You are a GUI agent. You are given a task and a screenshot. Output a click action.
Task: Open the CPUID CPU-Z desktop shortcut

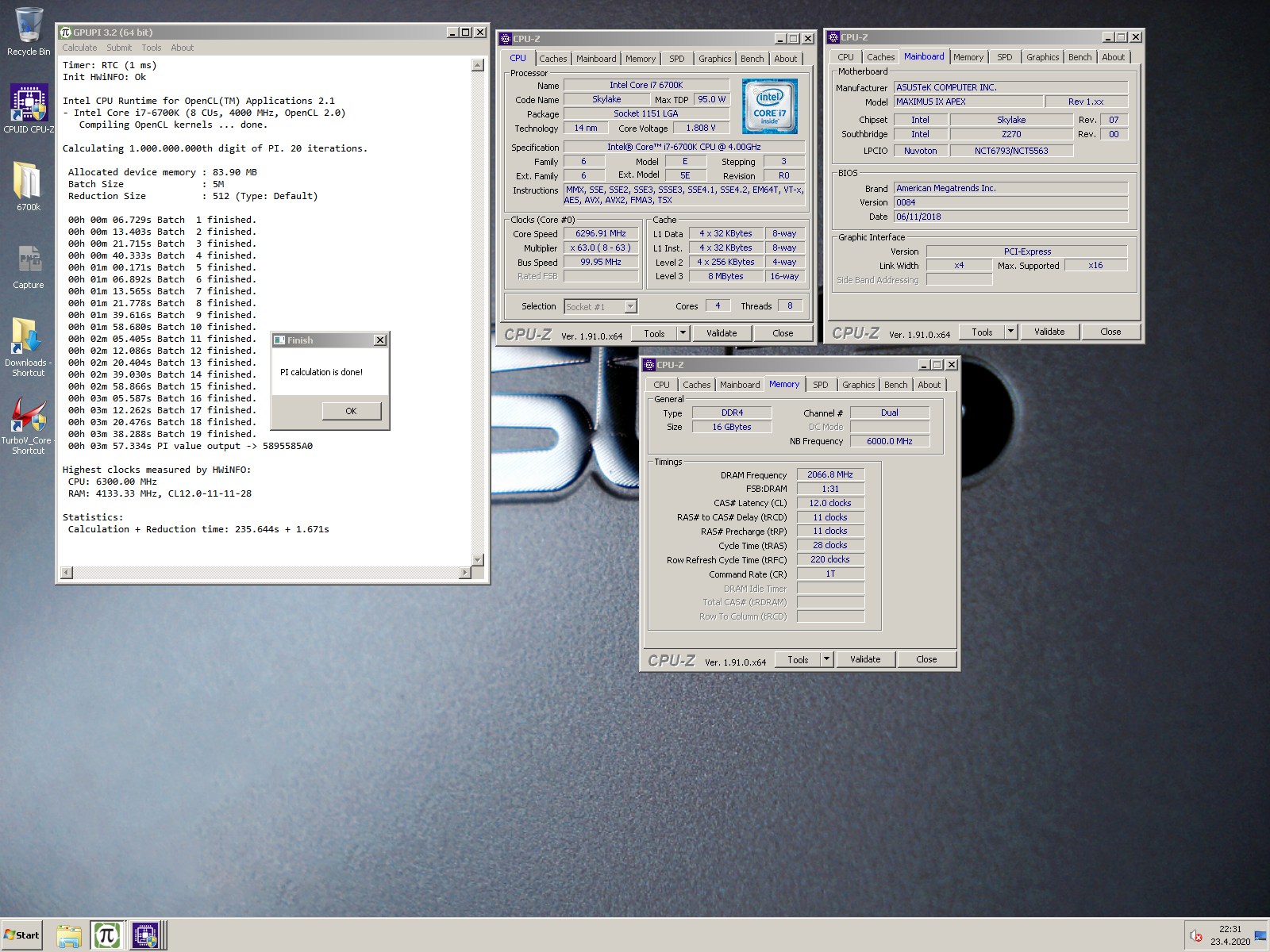click(x=29, y=109)
